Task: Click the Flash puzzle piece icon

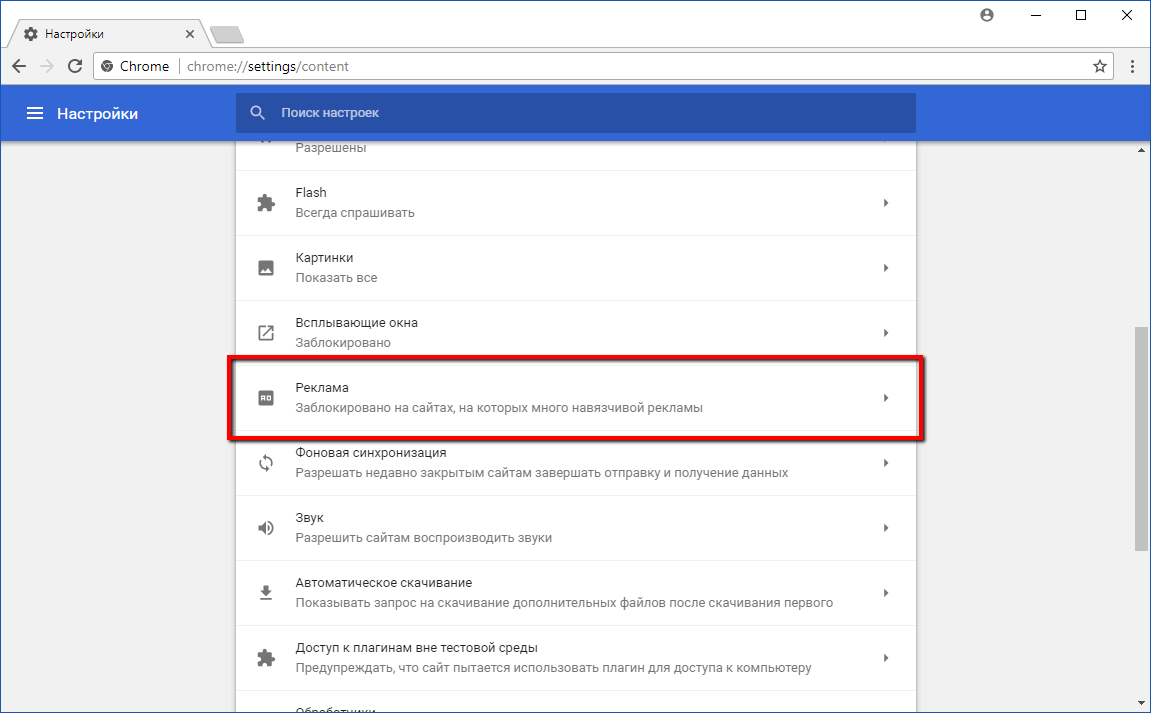Action: point(266,203)
